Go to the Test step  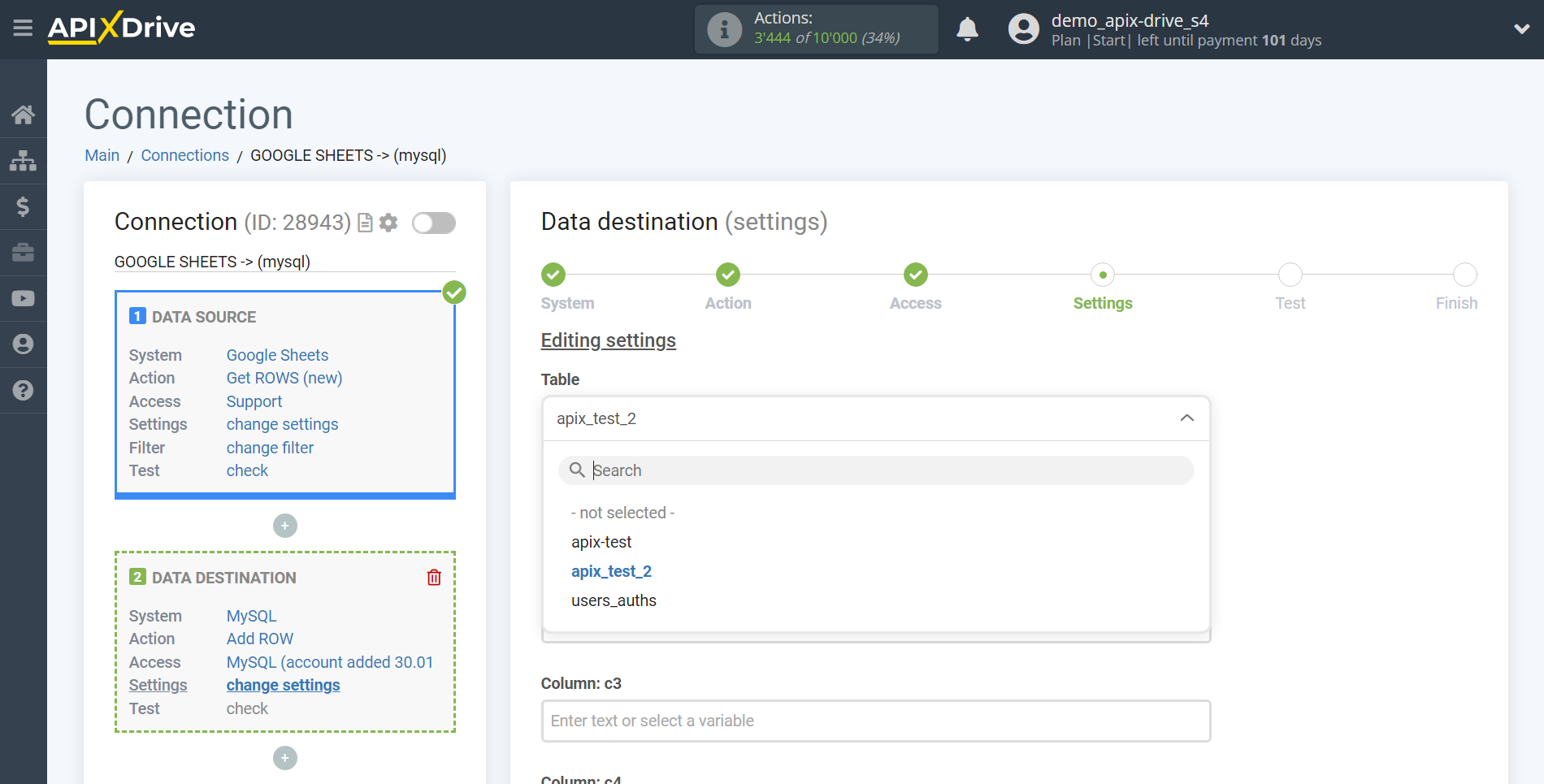(1290, 275)
